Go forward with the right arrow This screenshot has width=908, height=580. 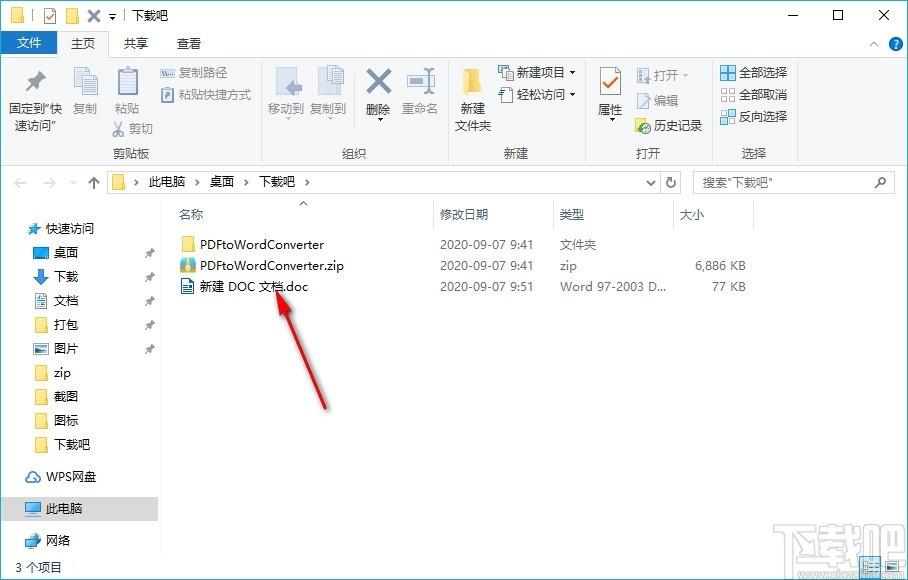(x=50, y=183)
